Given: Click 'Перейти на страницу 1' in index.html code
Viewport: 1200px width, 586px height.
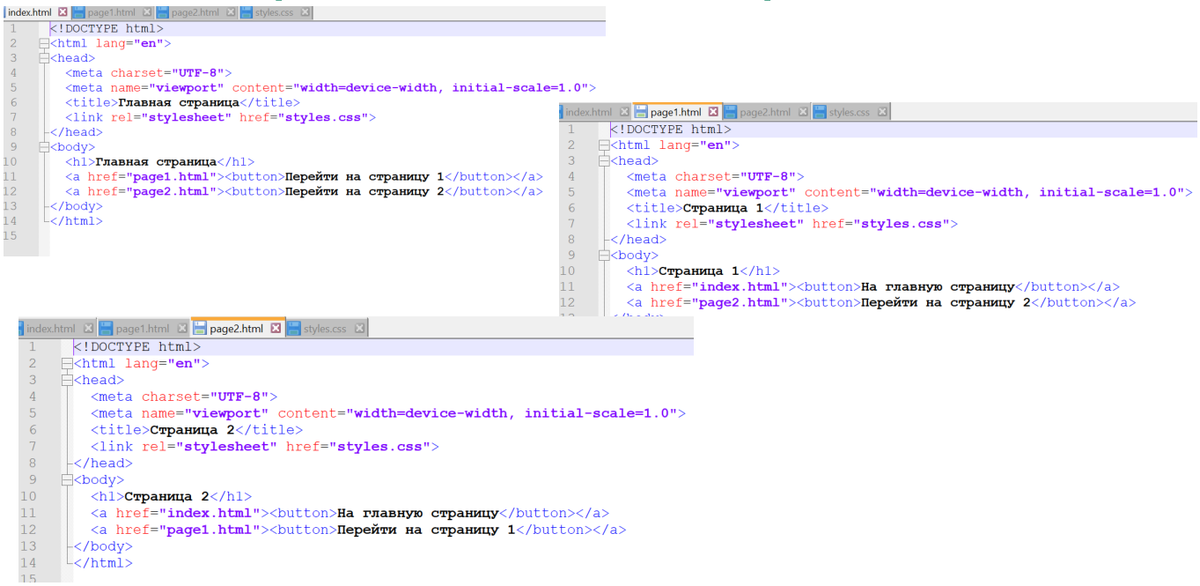Looking at the screenshot, I should [364, 176].
